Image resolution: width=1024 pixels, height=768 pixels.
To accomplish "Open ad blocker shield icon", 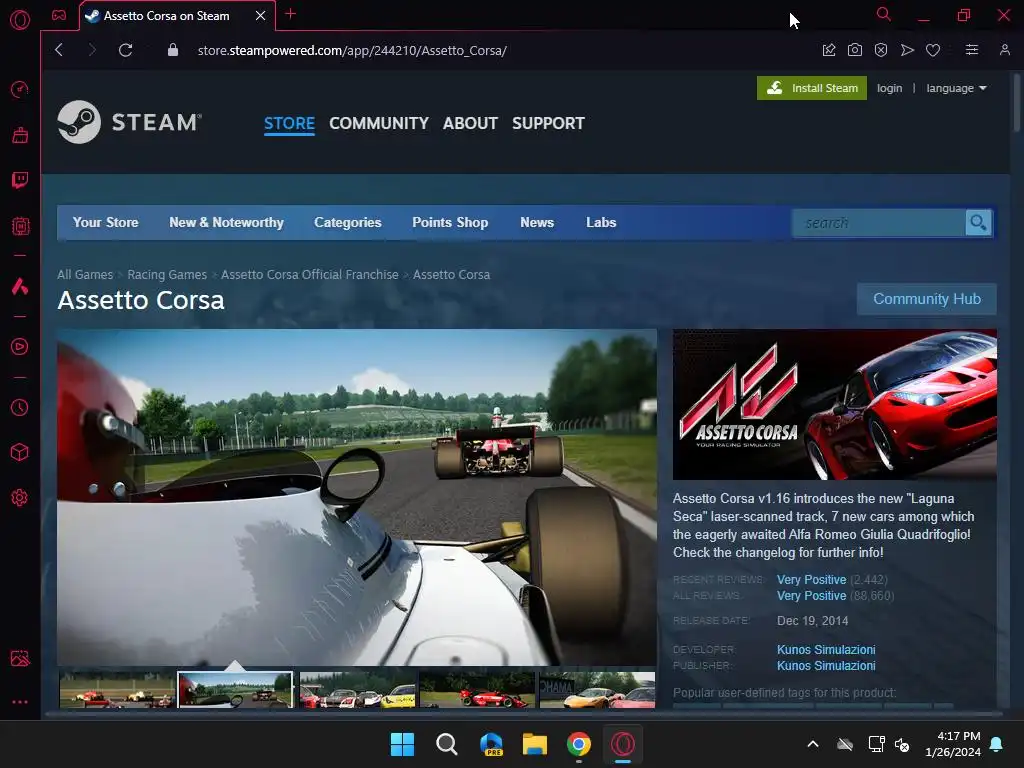I will (x=881, y=50).
